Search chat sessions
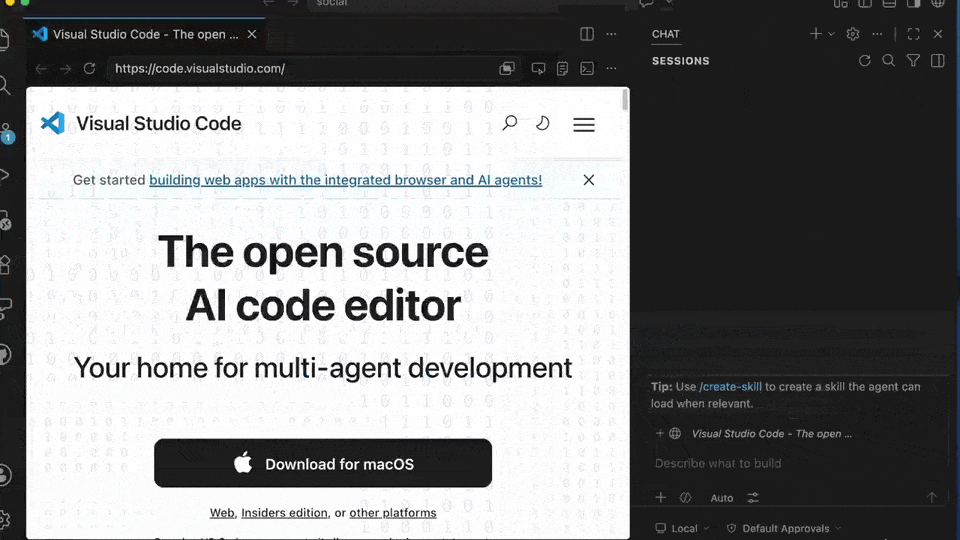 (888, 61)
